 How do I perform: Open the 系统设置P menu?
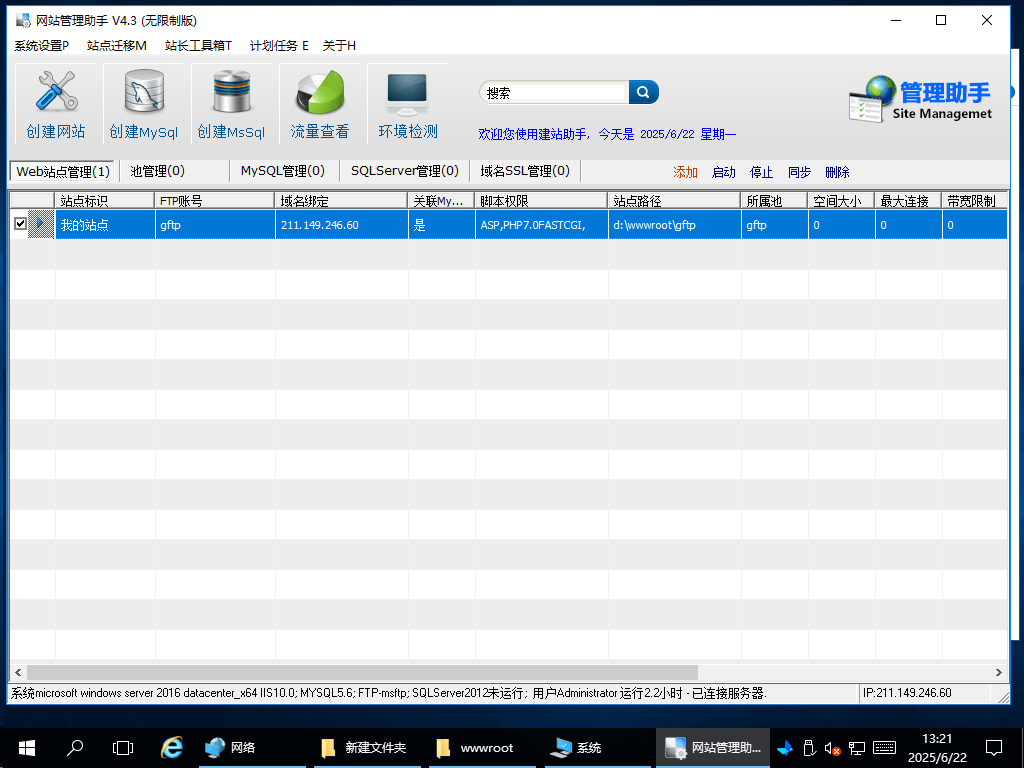42,46
